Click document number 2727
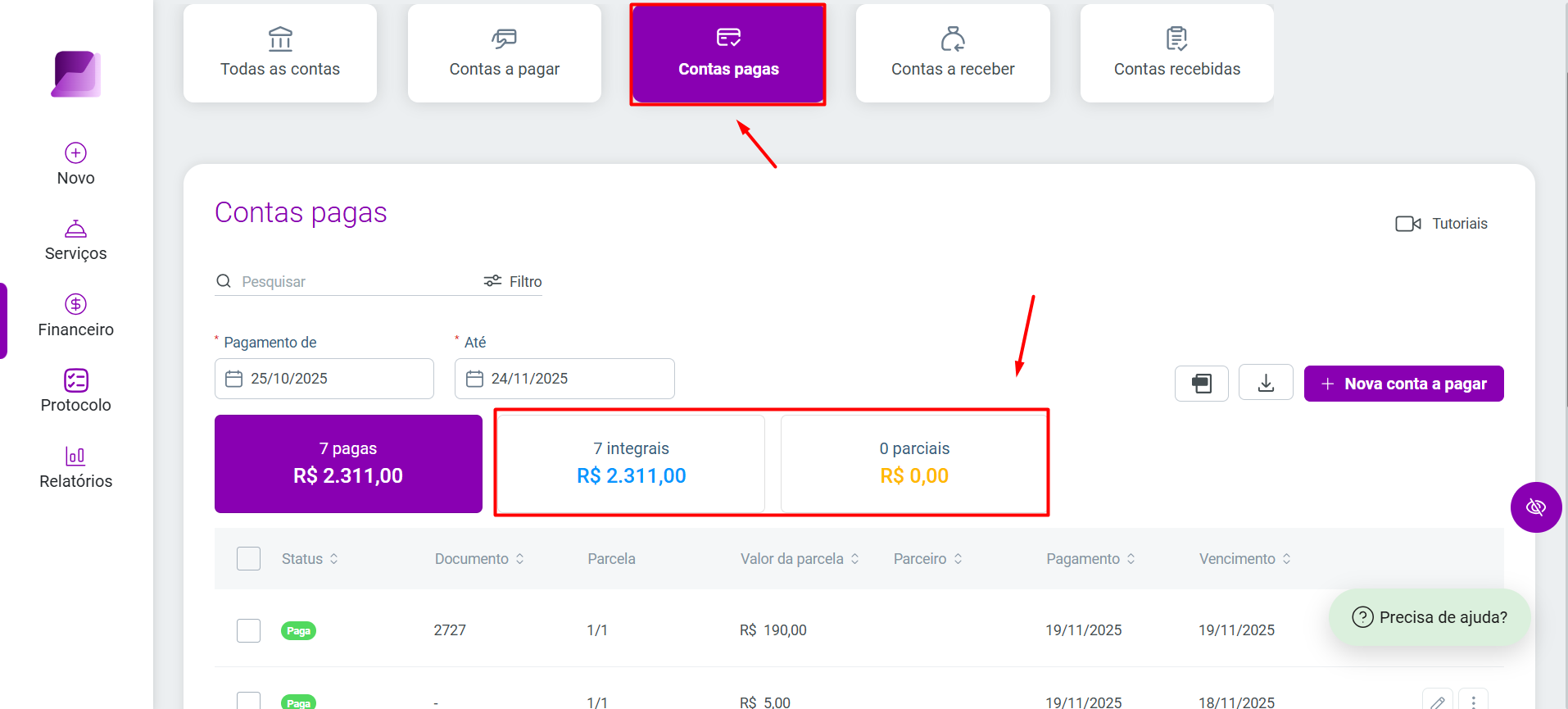 tap(450, 630)
